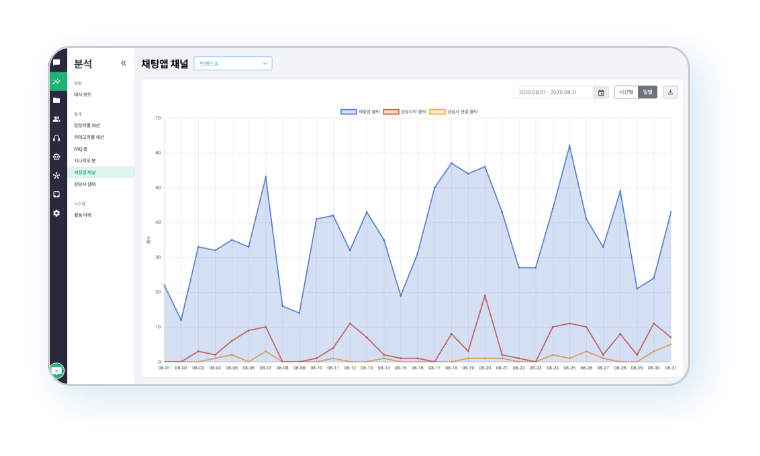
Task: Open the FAQ 봇 menu item
Action: (81, 148)
